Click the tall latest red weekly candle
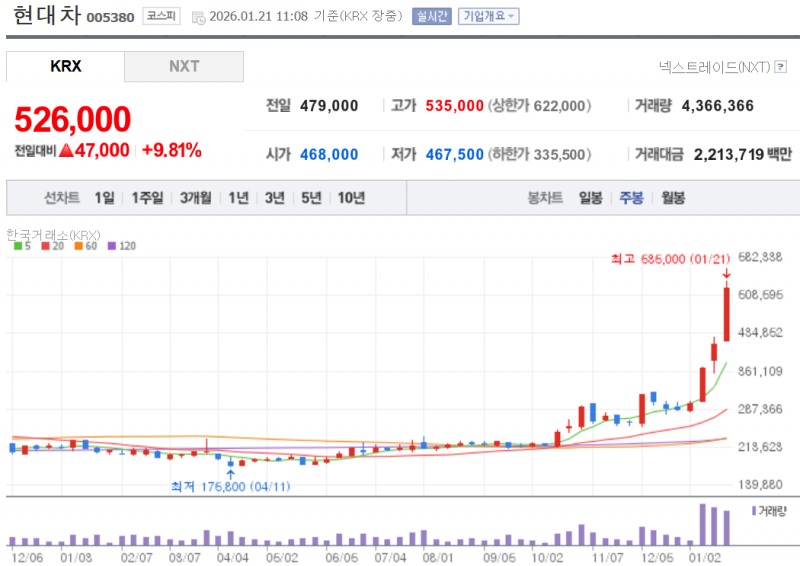Viewport: 800px width, 566px height. tap(726, 314)
